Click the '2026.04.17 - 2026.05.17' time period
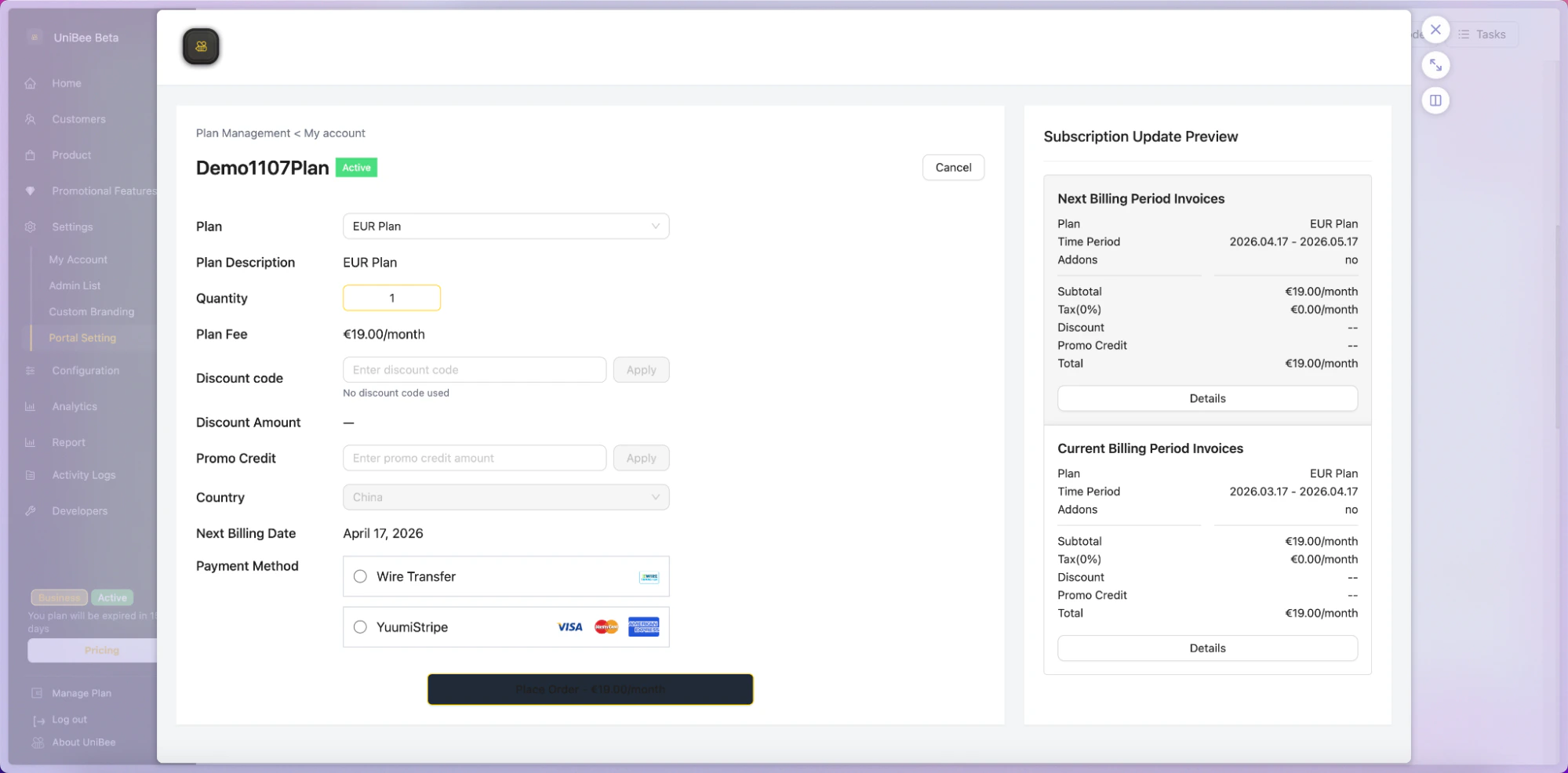The image size is (1568, 773). point(1293,241)
